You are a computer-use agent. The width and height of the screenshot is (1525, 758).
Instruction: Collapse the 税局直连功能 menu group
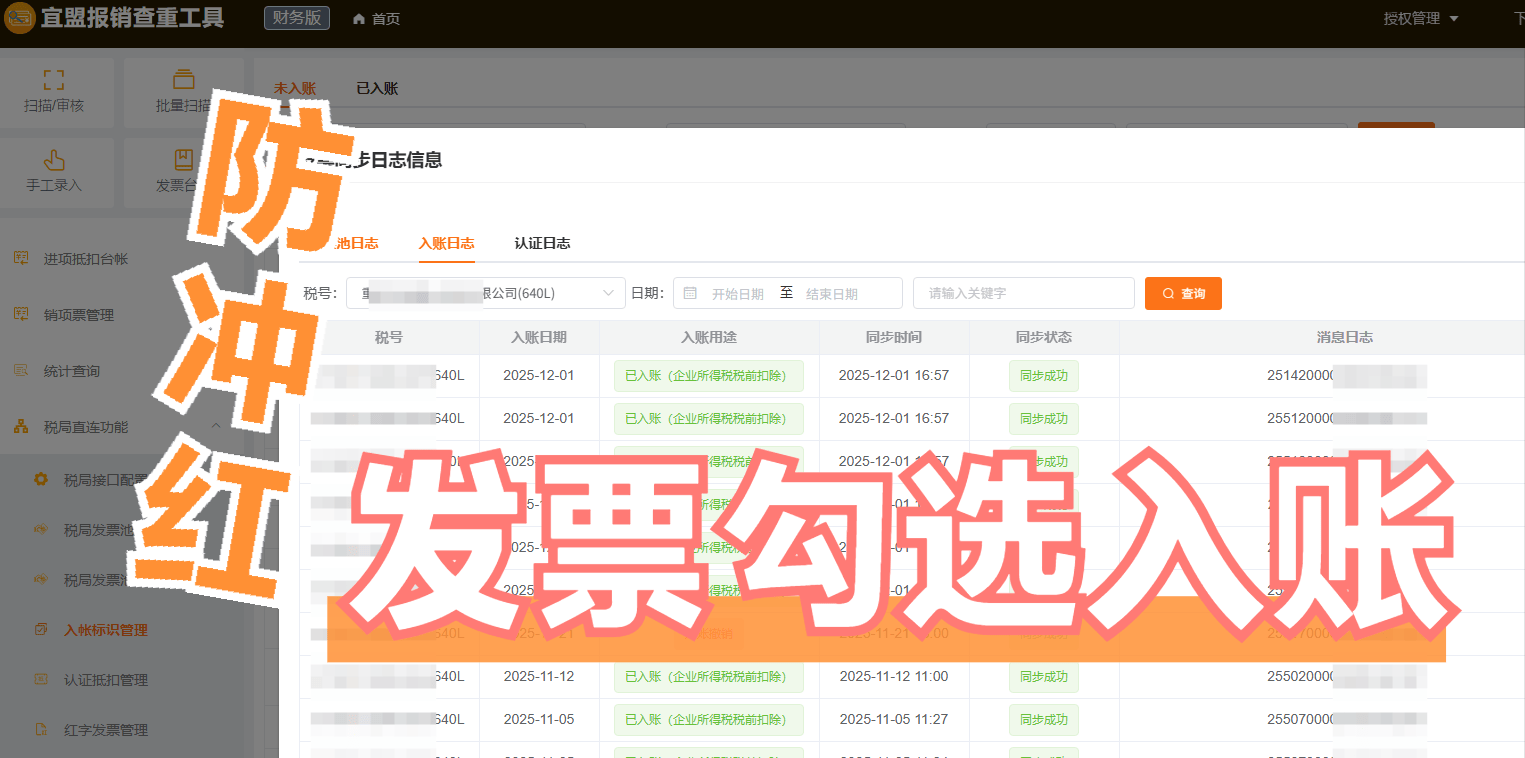tap(216, 427)
